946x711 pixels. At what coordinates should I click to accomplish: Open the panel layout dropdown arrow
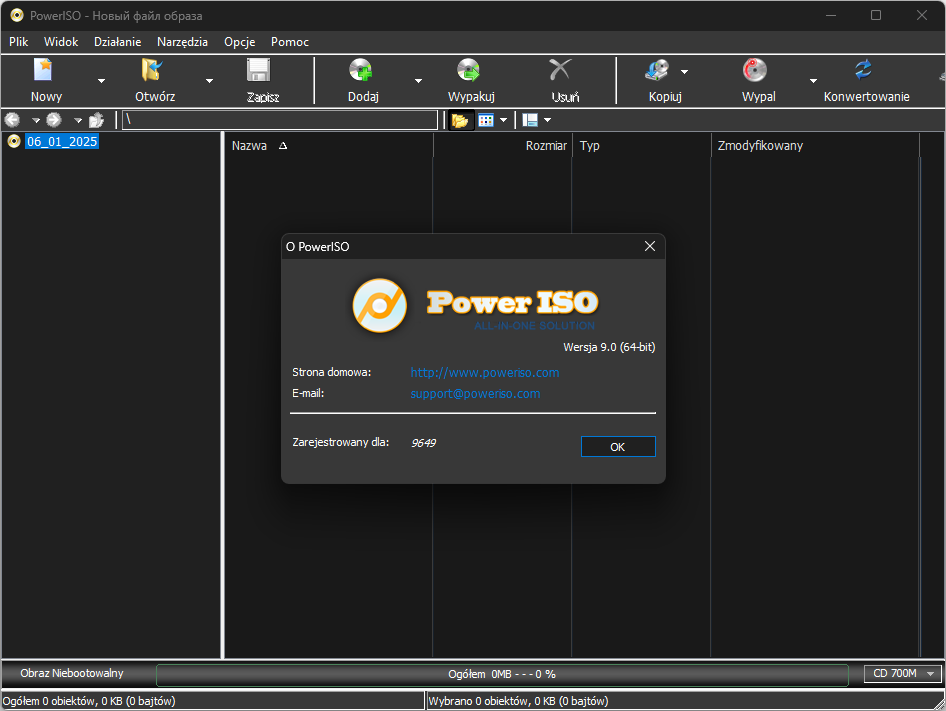tap(547, 120)
